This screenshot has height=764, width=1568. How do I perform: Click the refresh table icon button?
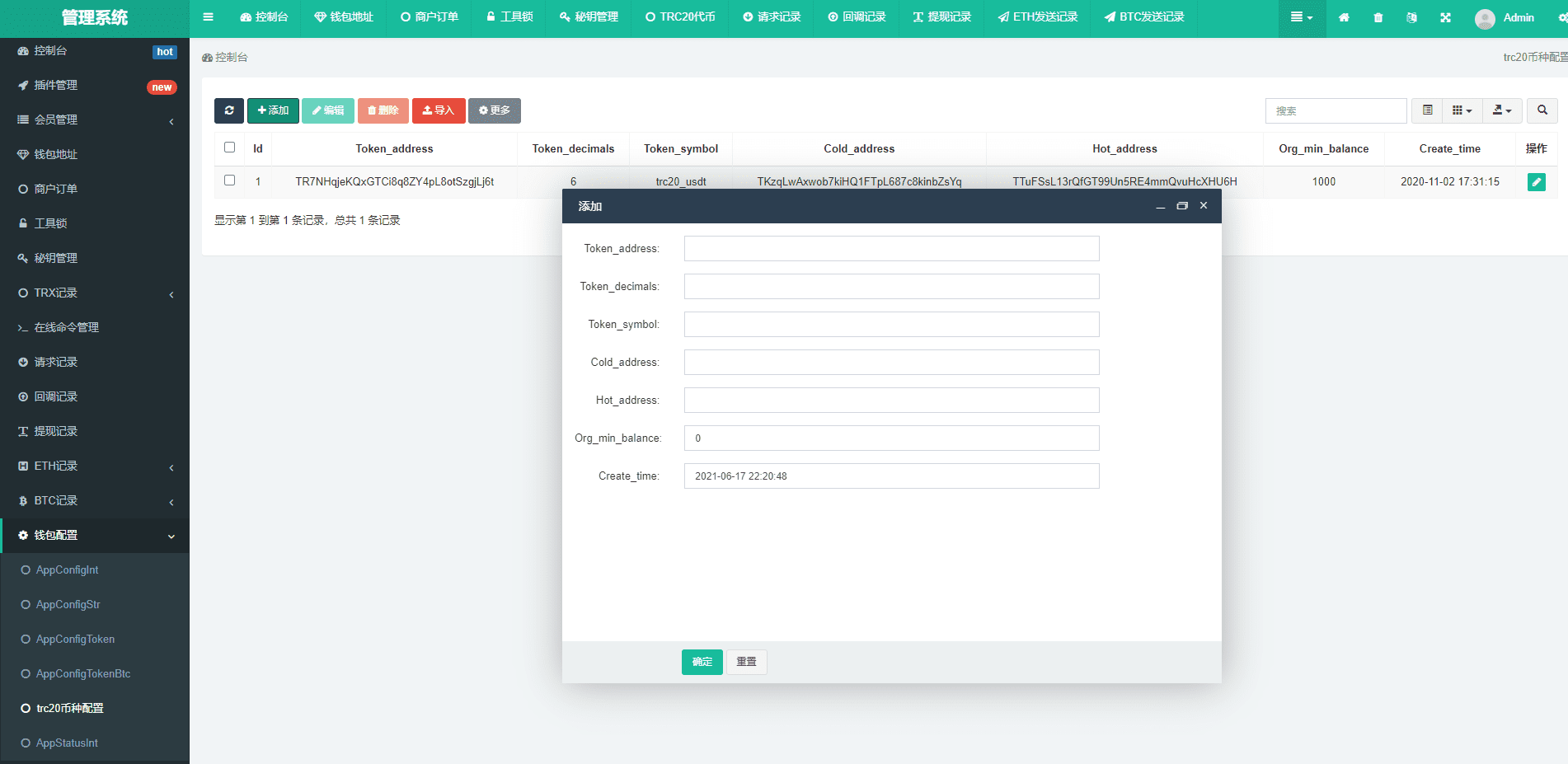coord(228,110)
